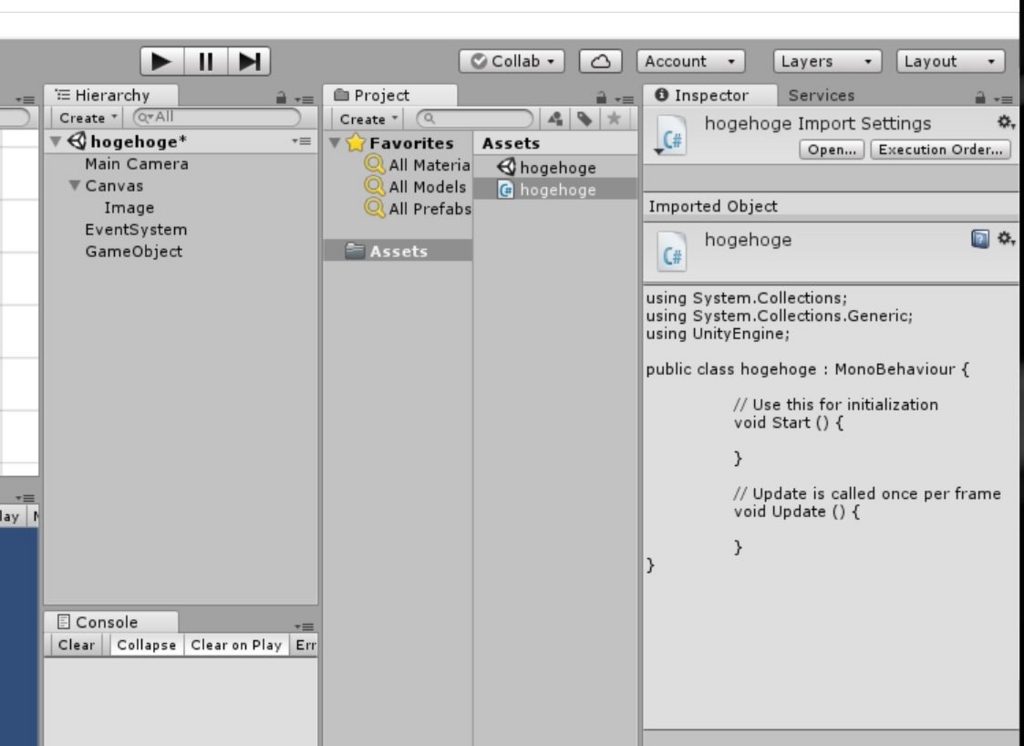Open the Hierarchy panel options menu icon
The height and width of the screenshot is (746, 1024).
(x=304, y=99)
